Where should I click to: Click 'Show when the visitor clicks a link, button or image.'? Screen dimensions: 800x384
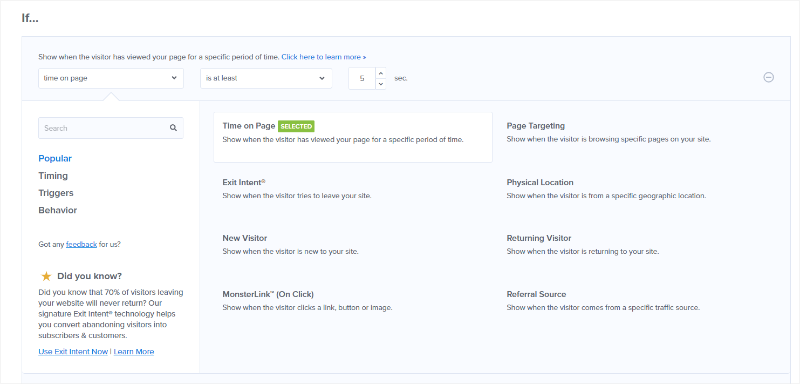coord(307,308)
